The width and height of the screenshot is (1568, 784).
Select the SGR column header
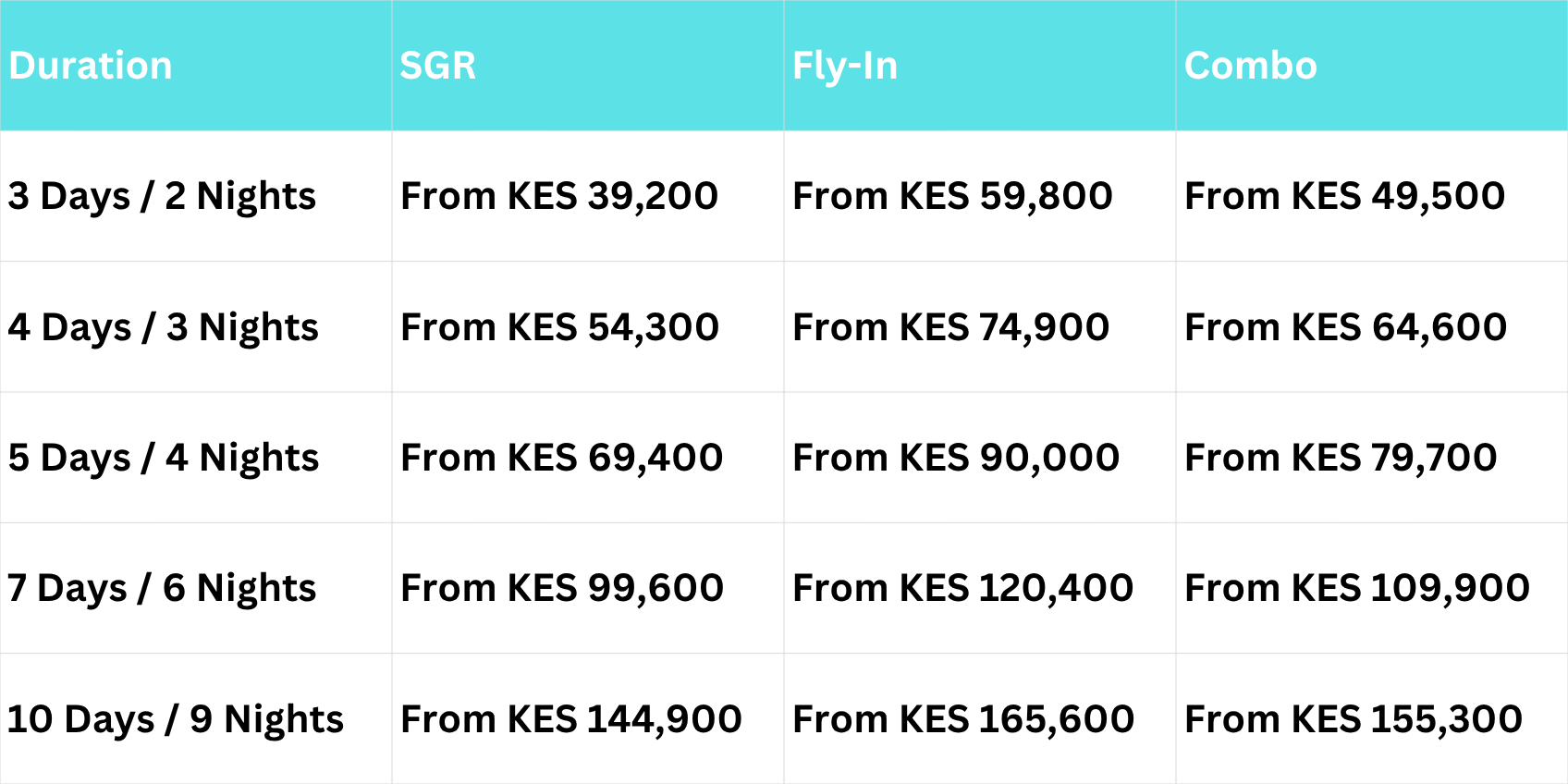tap(437, 66)
